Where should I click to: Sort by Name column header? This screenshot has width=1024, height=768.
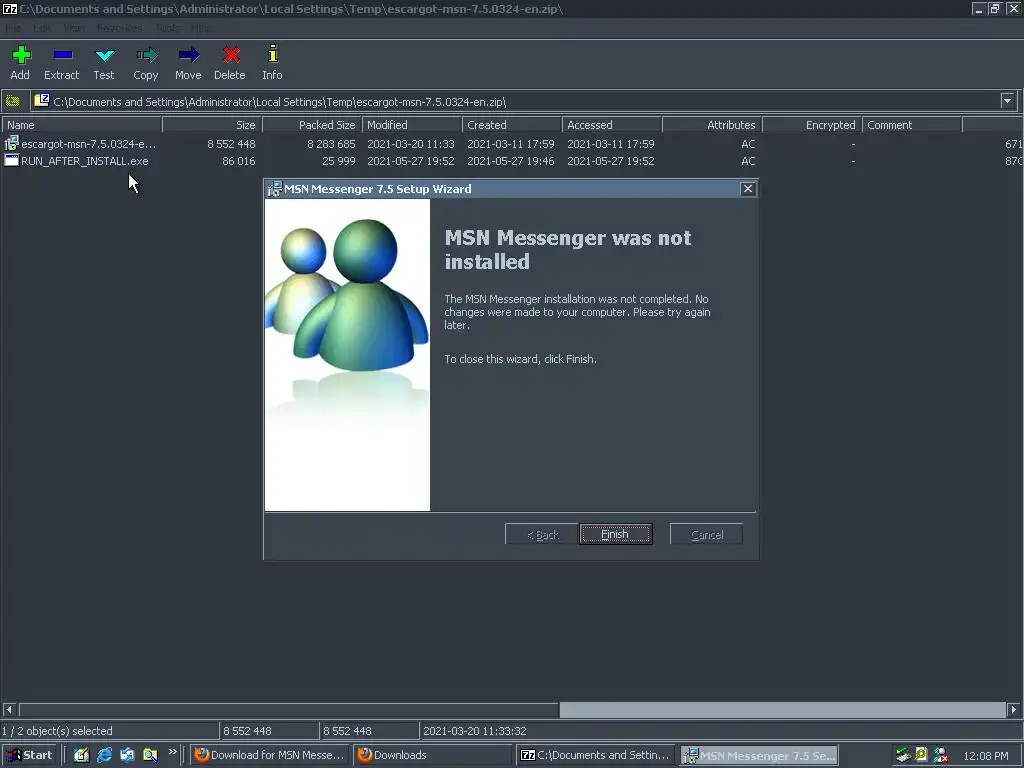point(82,125)
